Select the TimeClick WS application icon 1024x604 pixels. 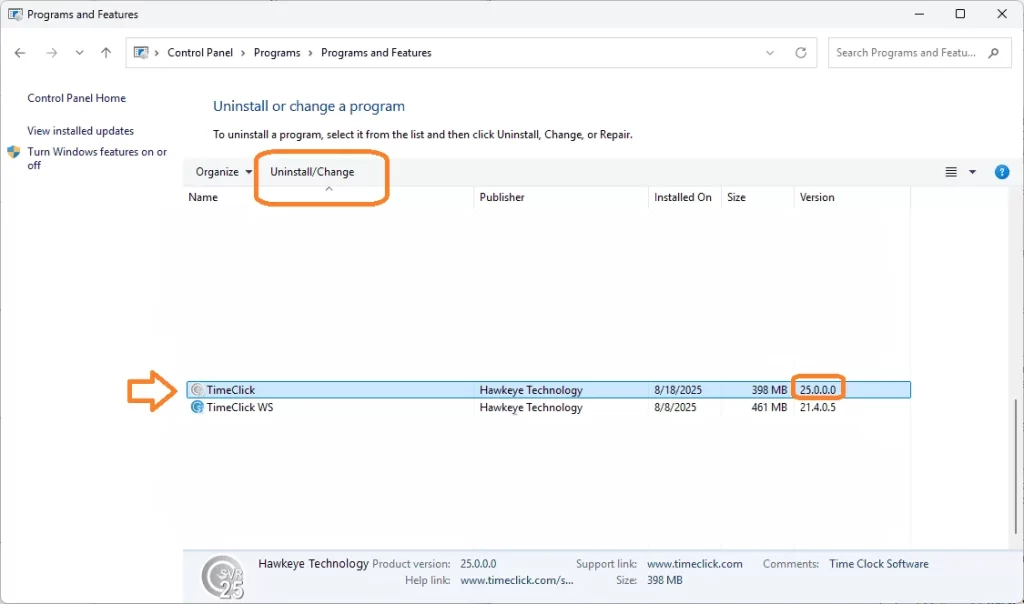click(199, 407)
